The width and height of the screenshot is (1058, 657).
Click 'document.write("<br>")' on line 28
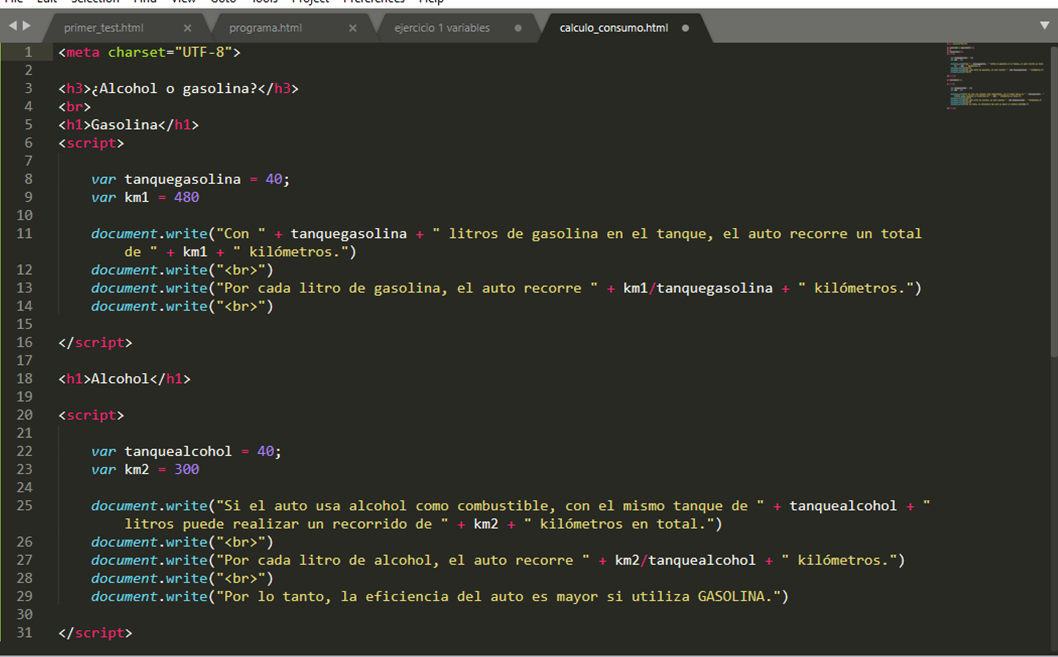(x=182, y=579)
